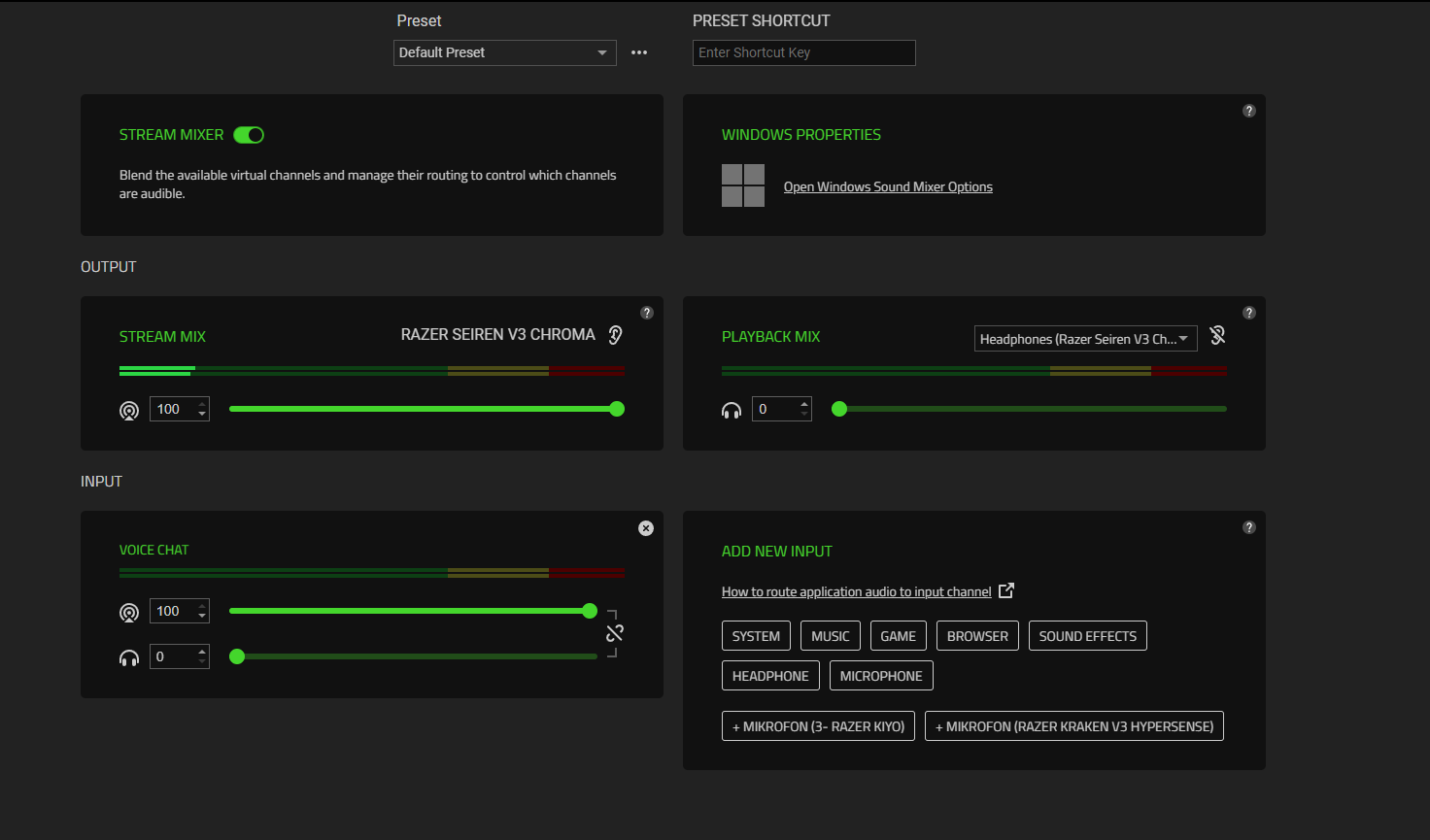Add Mikrofon (3- Razer Kiyo) input
This screenshot has width=1430, height=840.
(x=818, y=726)
